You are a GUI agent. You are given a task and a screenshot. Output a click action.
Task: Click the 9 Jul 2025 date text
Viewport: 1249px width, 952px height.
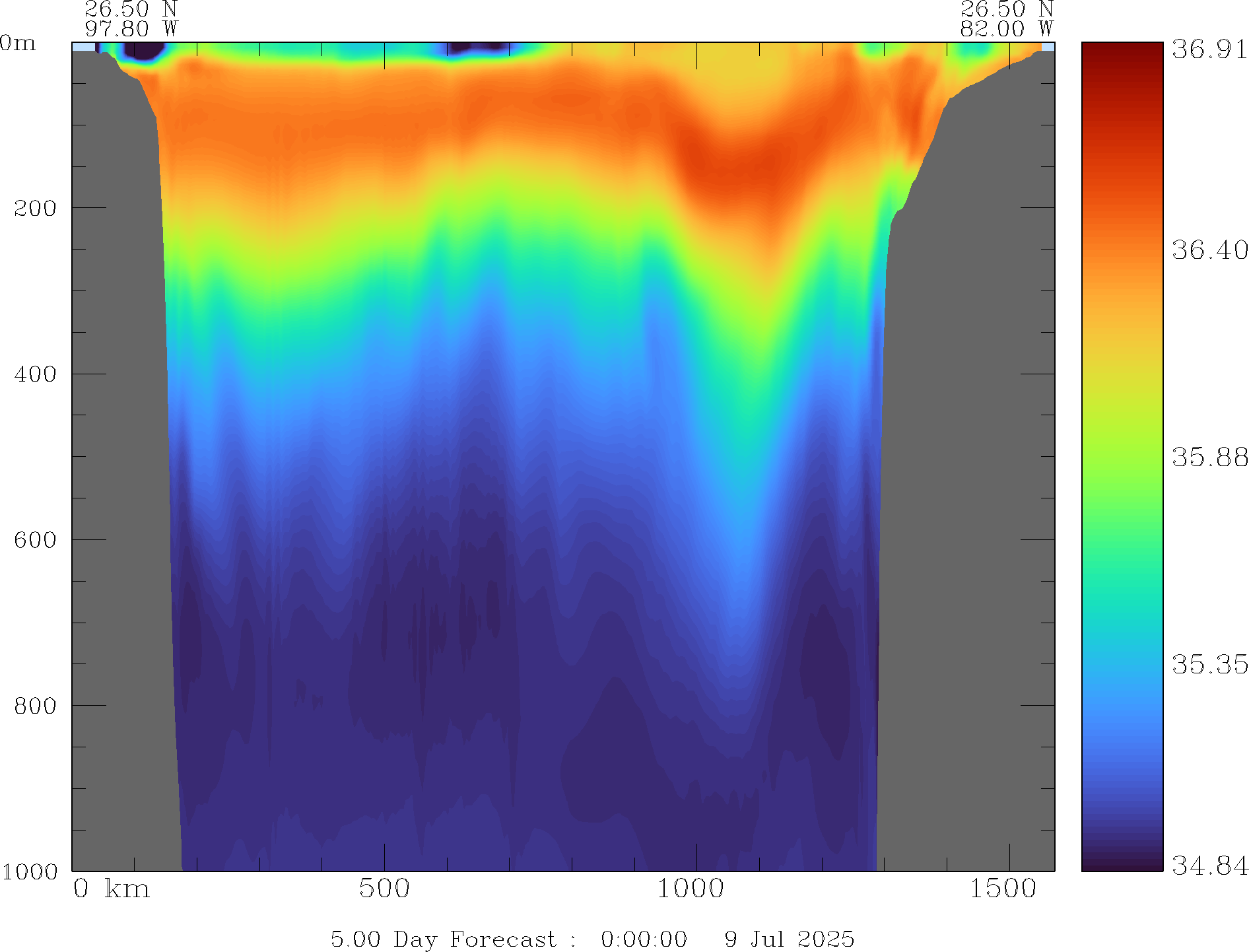789,939
